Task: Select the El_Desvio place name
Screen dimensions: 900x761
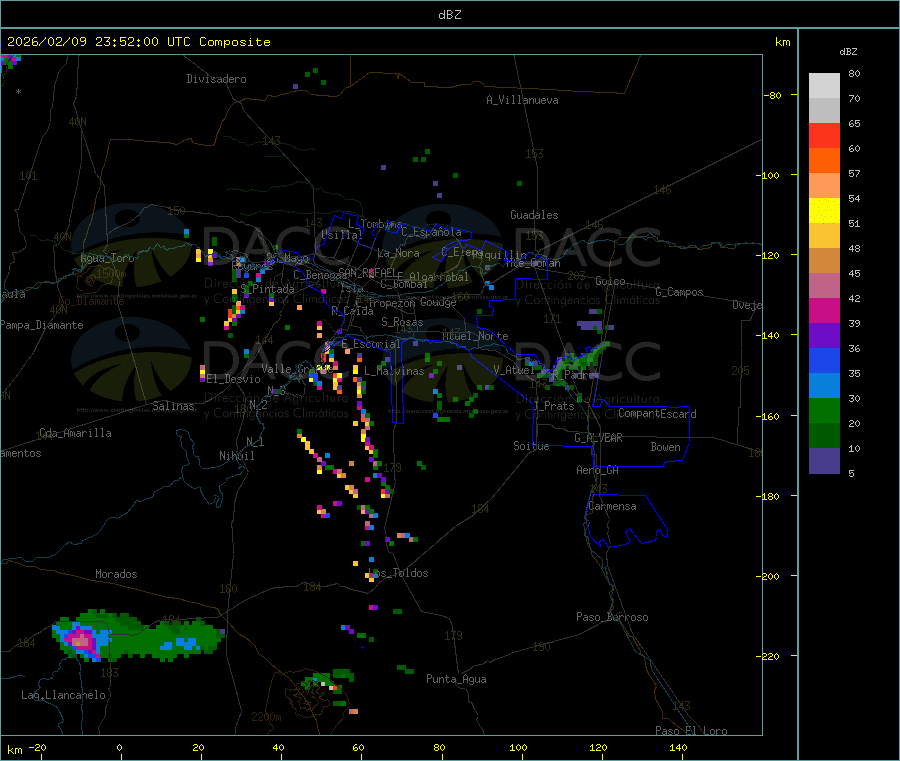Action: (233, 379)
